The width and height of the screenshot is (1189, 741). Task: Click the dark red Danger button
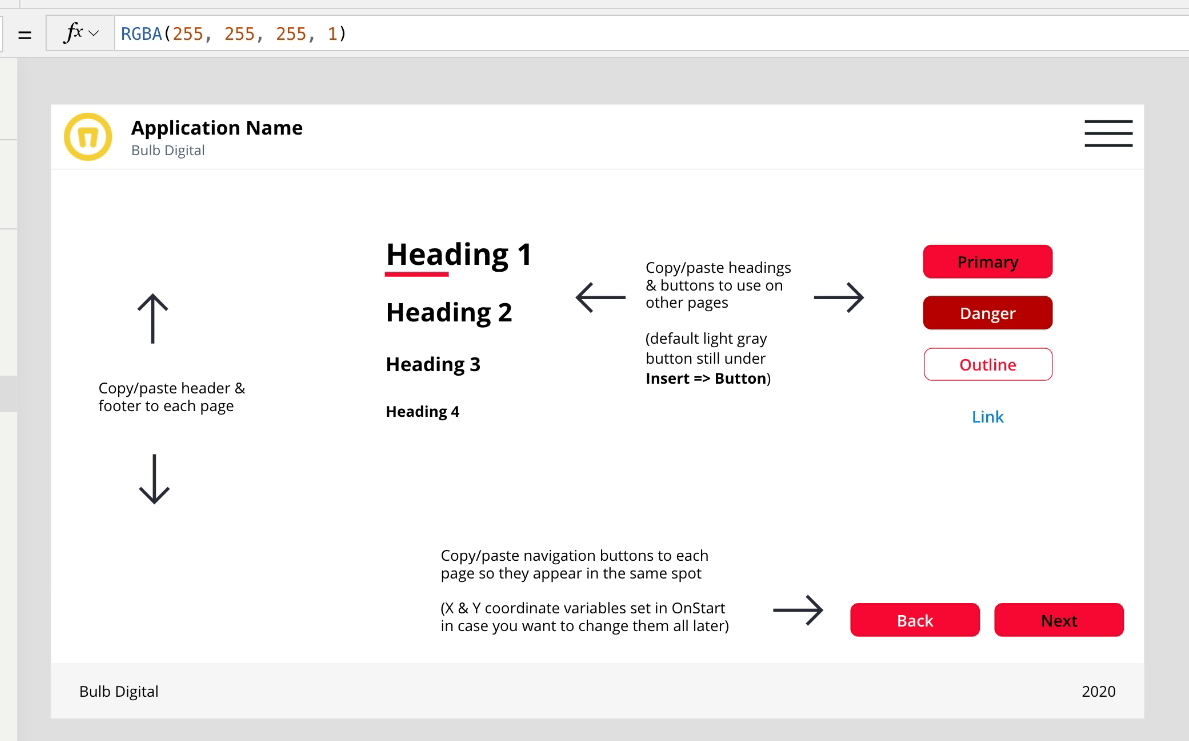[x=987, y=312]
